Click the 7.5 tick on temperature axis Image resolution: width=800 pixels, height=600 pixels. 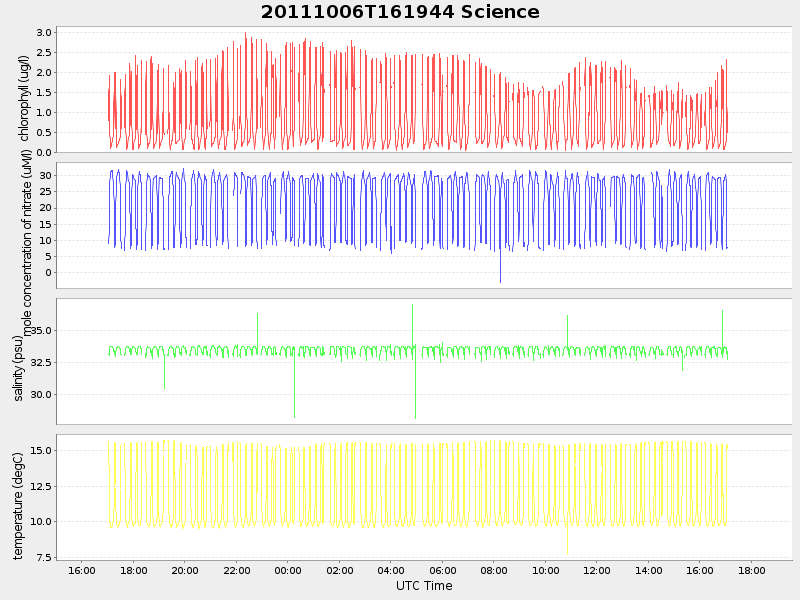[x=44, y=557]
